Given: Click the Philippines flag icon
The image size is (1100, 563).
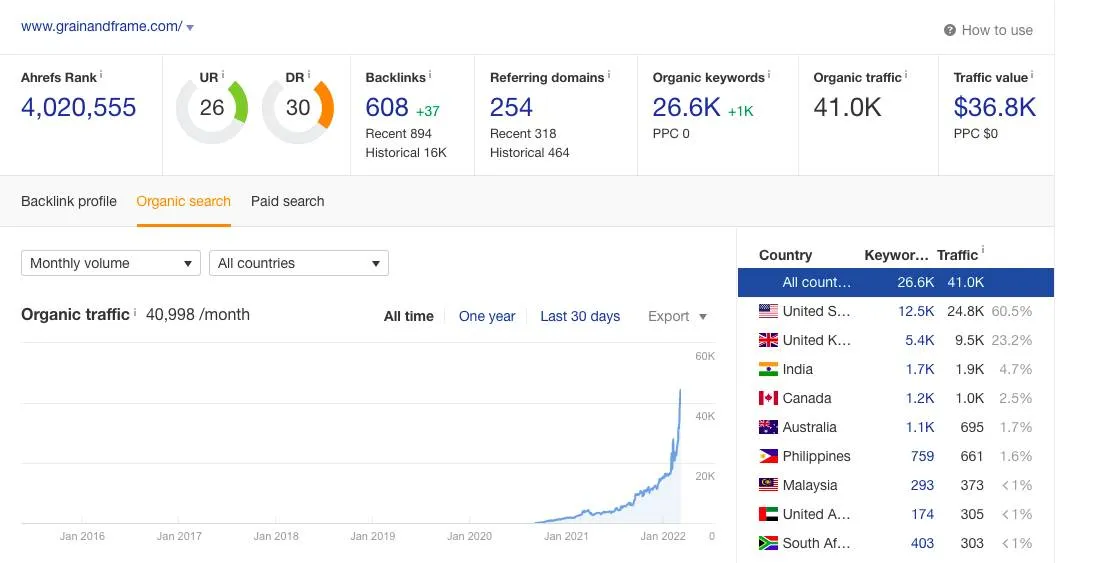Looking at the screenshot, I should pos(768,456).
